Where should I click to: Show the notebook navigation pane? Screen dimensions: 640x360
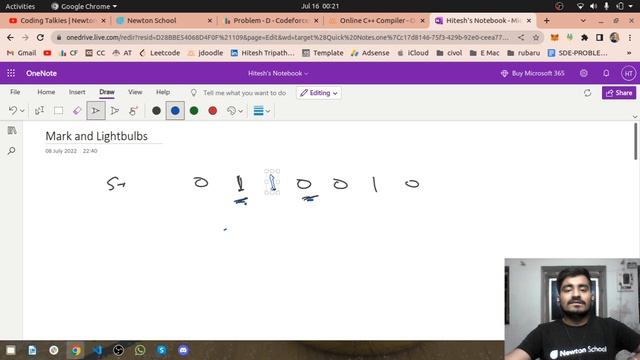click(x=12, y=131)
